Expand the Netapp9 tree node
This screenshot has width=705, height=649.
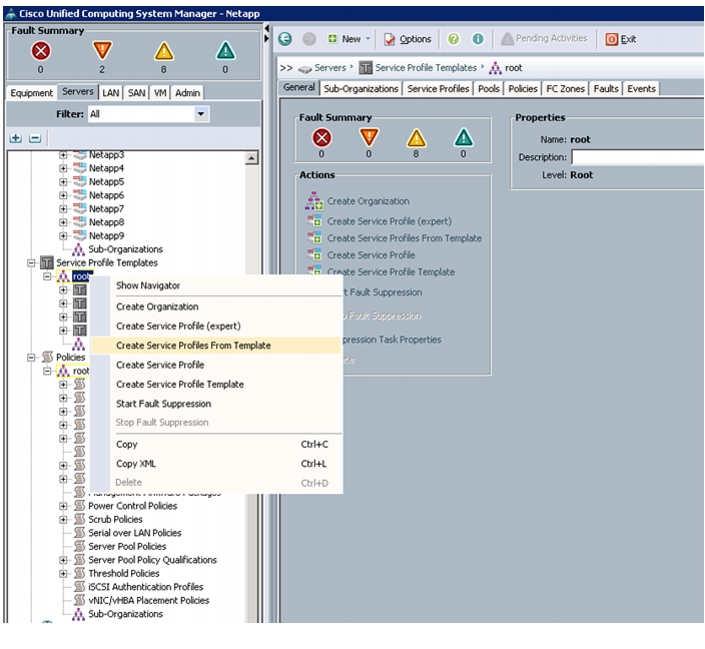pos(63,236)
